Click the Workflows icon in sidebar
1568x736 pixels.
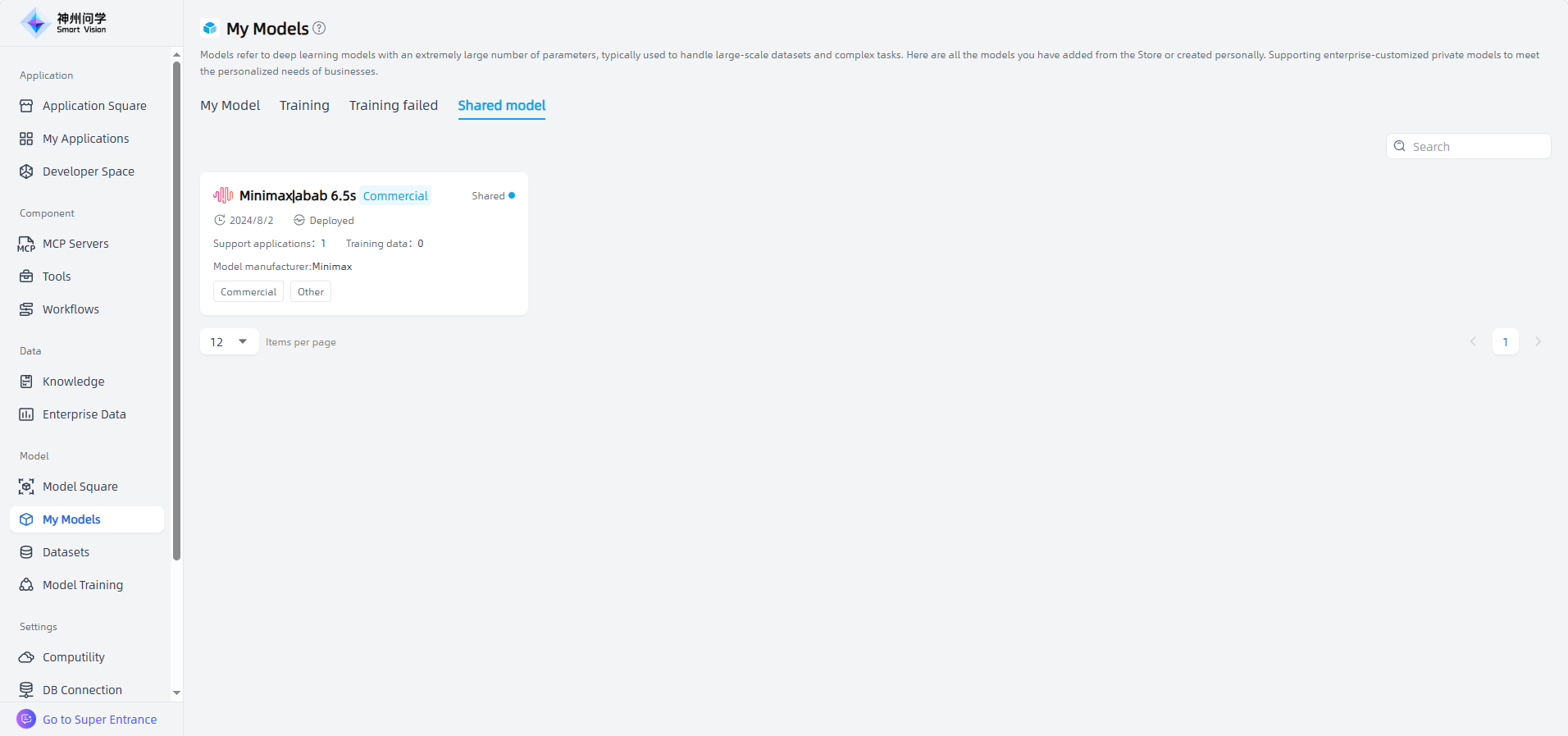[x=26, y=309]
